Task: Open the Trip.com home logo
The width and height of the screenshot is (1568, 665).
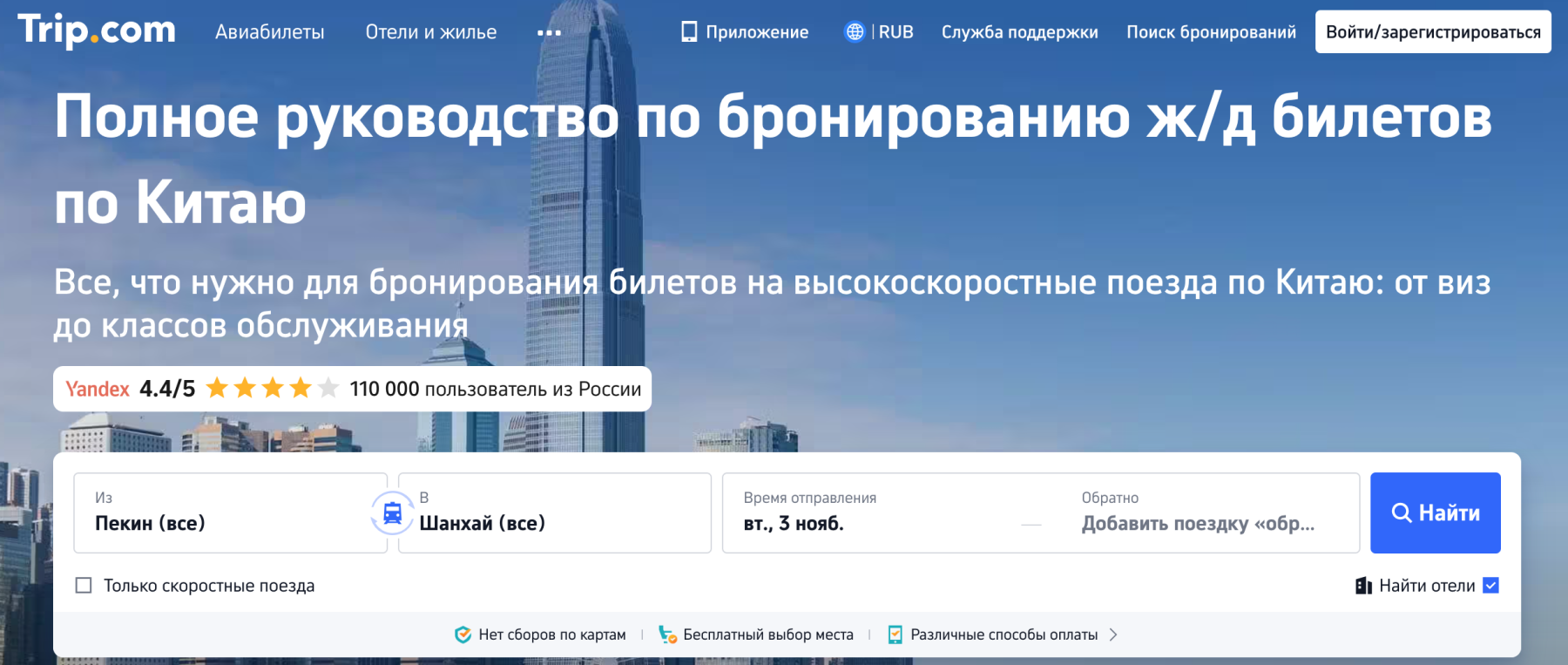Action: point(96,31)
